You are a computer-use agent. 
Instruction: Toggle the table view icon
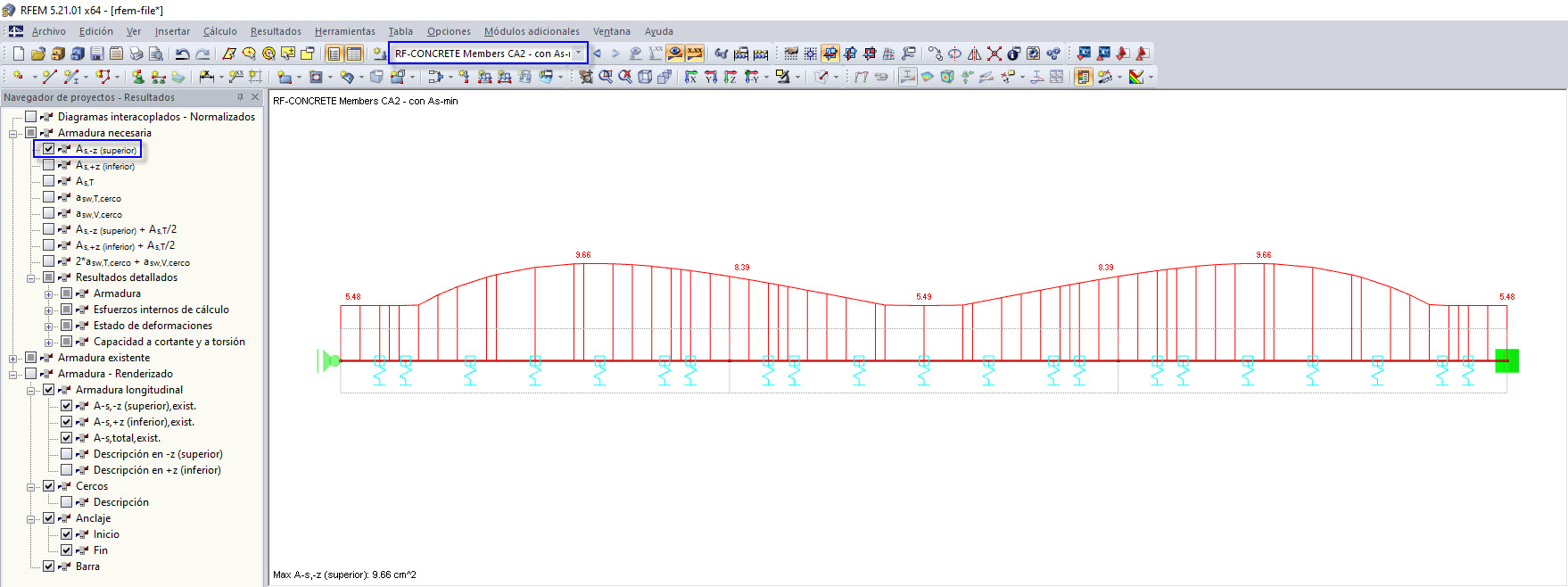tap(354, 54)
